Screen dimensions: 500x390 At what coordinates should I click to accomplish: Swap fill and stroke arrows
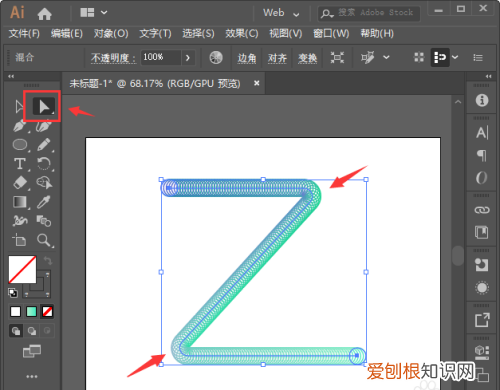click(48, 260)
